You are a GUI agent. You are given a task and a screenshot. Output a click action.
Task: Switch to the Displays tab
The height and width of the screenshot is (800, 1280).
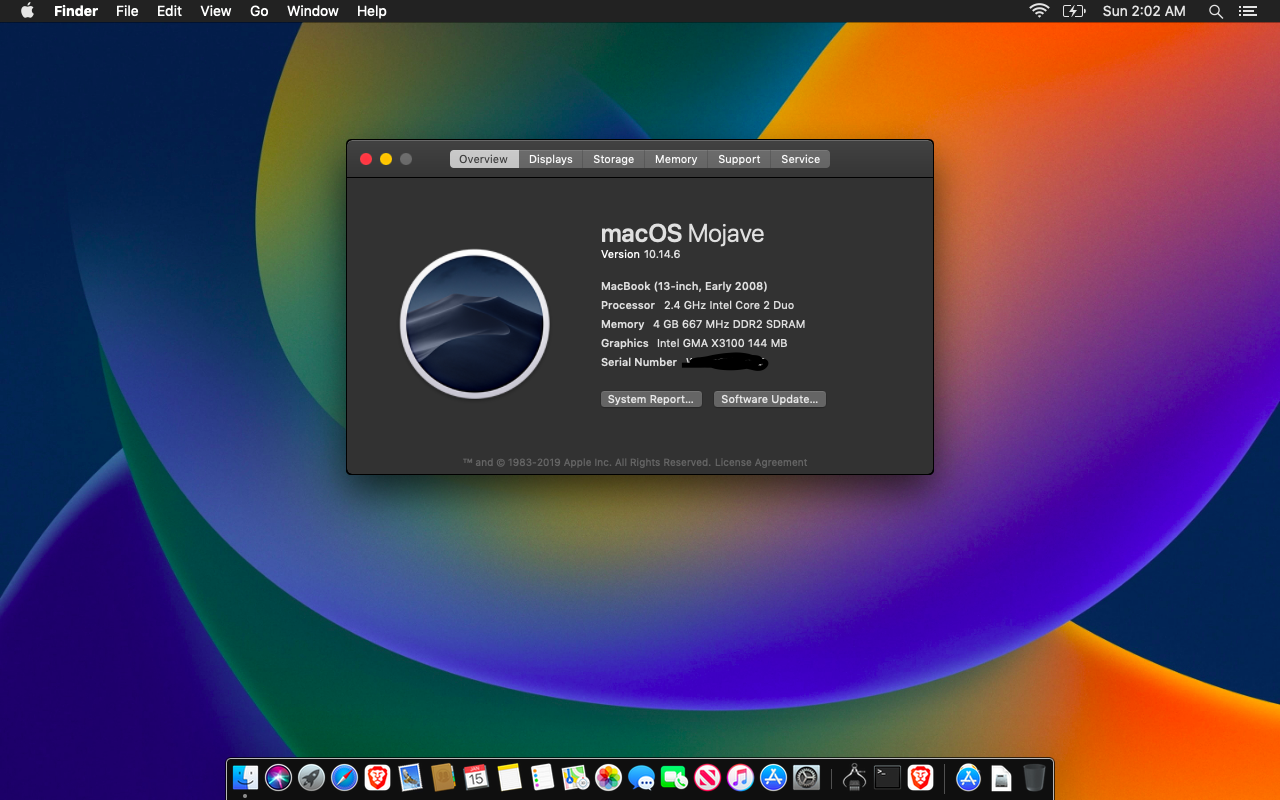point(551,159)
